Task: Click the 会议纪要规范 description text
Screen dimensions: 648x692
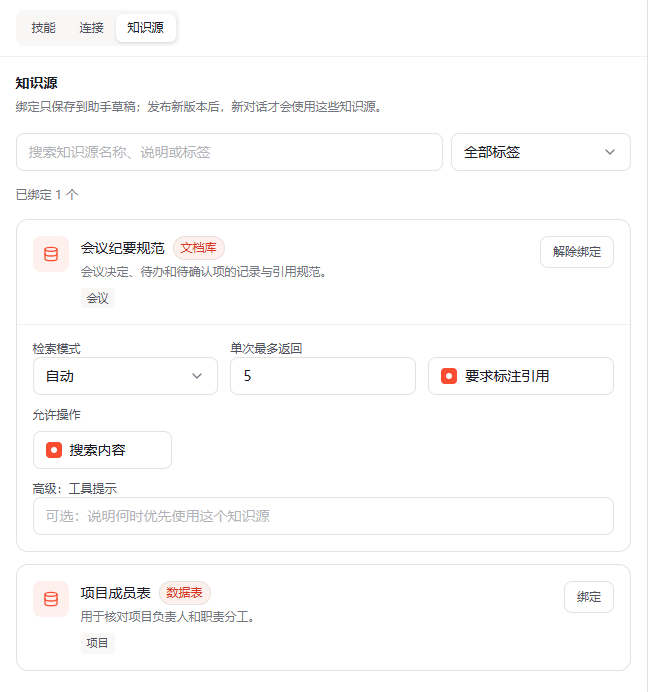Action: click(x=203, y=272)
